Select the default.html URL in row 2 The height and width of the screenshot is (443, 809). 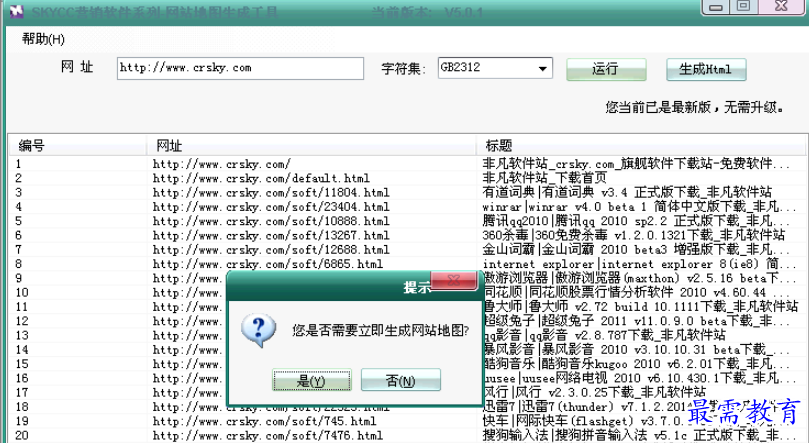[x=261, y=178]
